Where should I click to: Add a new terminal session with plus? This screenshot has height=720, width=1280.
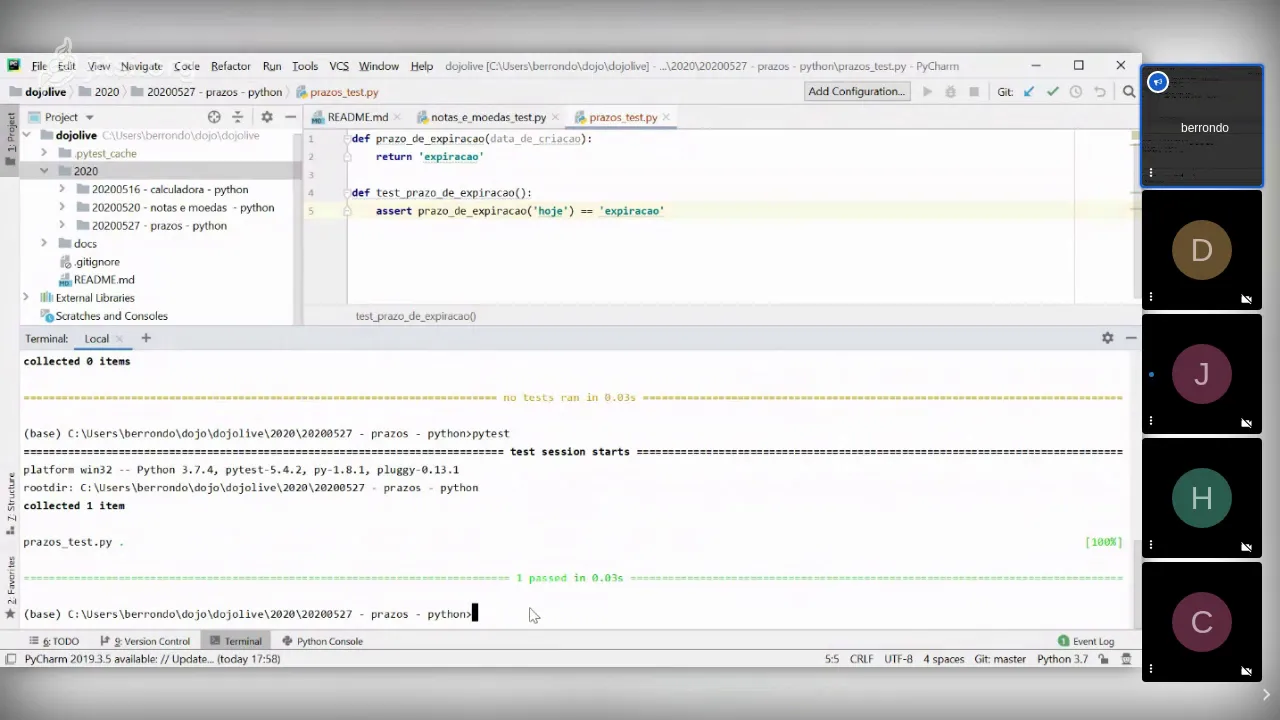[x=146, y=338]
